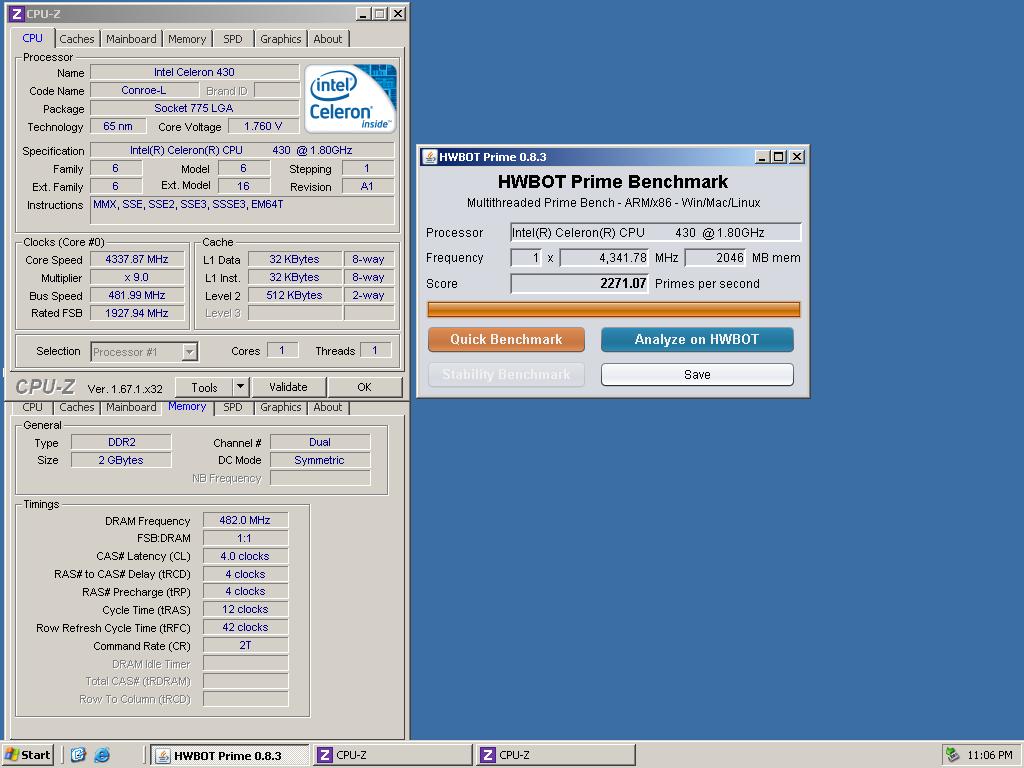Open Show Desktop quick launch icon

click(x=78, y=755)
